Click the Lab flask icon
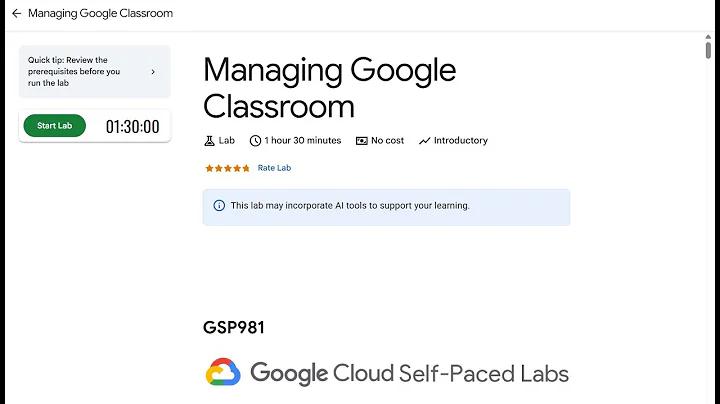This screenshot has width=720, height=404. [x=209, y=141]
